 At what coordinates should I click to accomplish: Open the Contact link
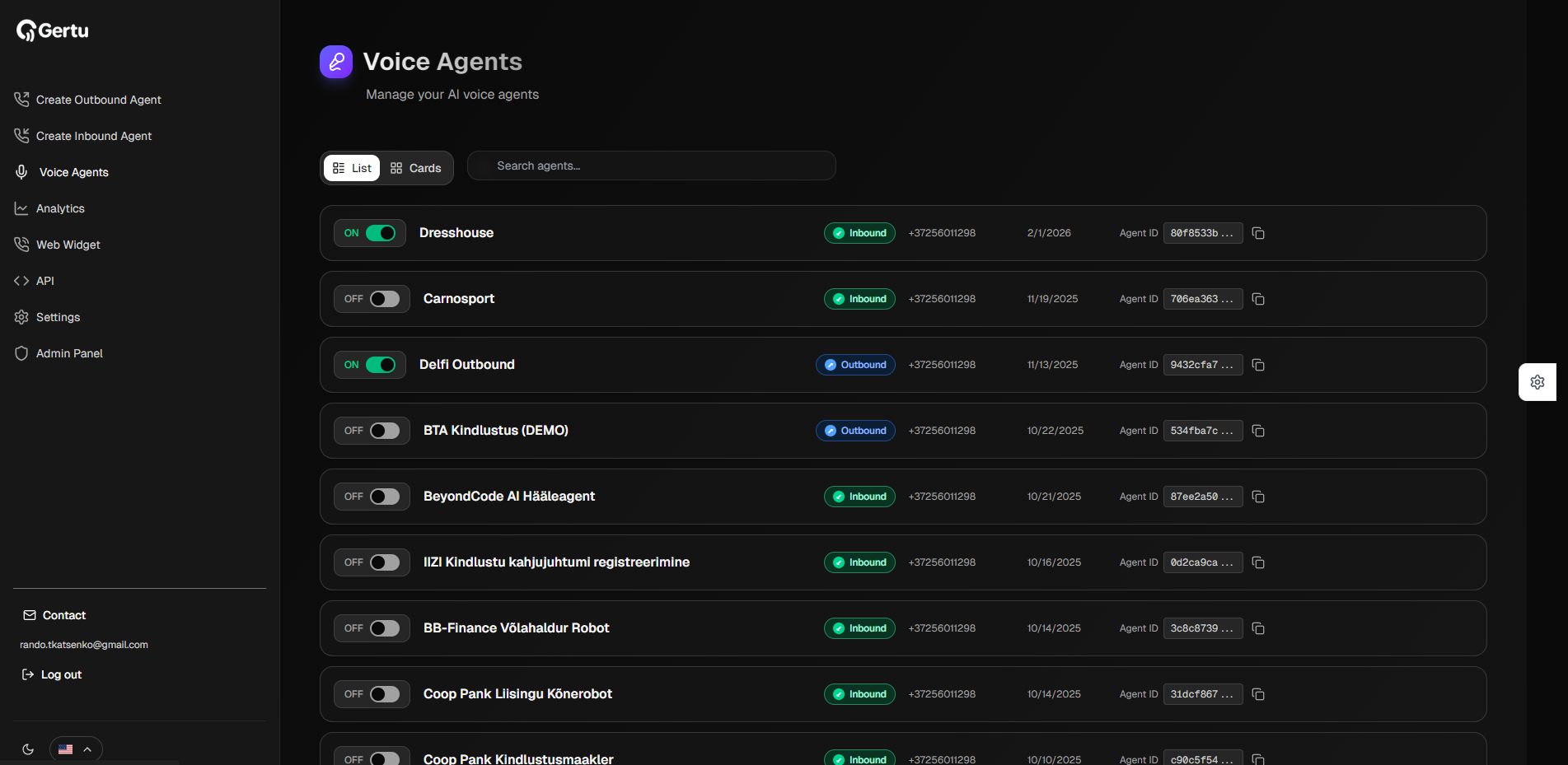coord(63,615)
